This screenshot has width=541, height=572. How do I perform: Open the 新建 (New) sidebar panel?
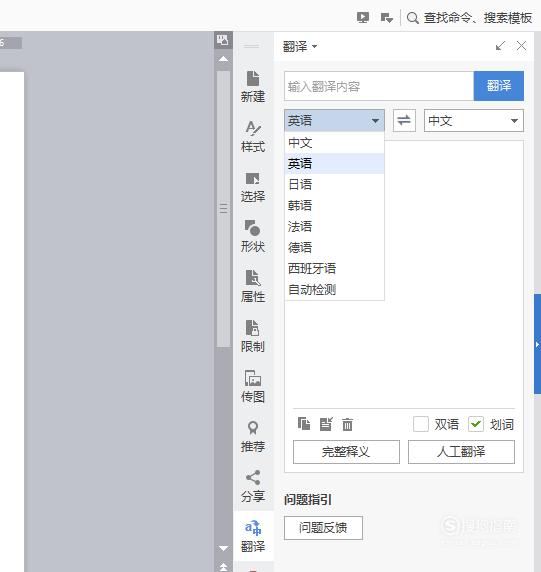click(253, 86)
